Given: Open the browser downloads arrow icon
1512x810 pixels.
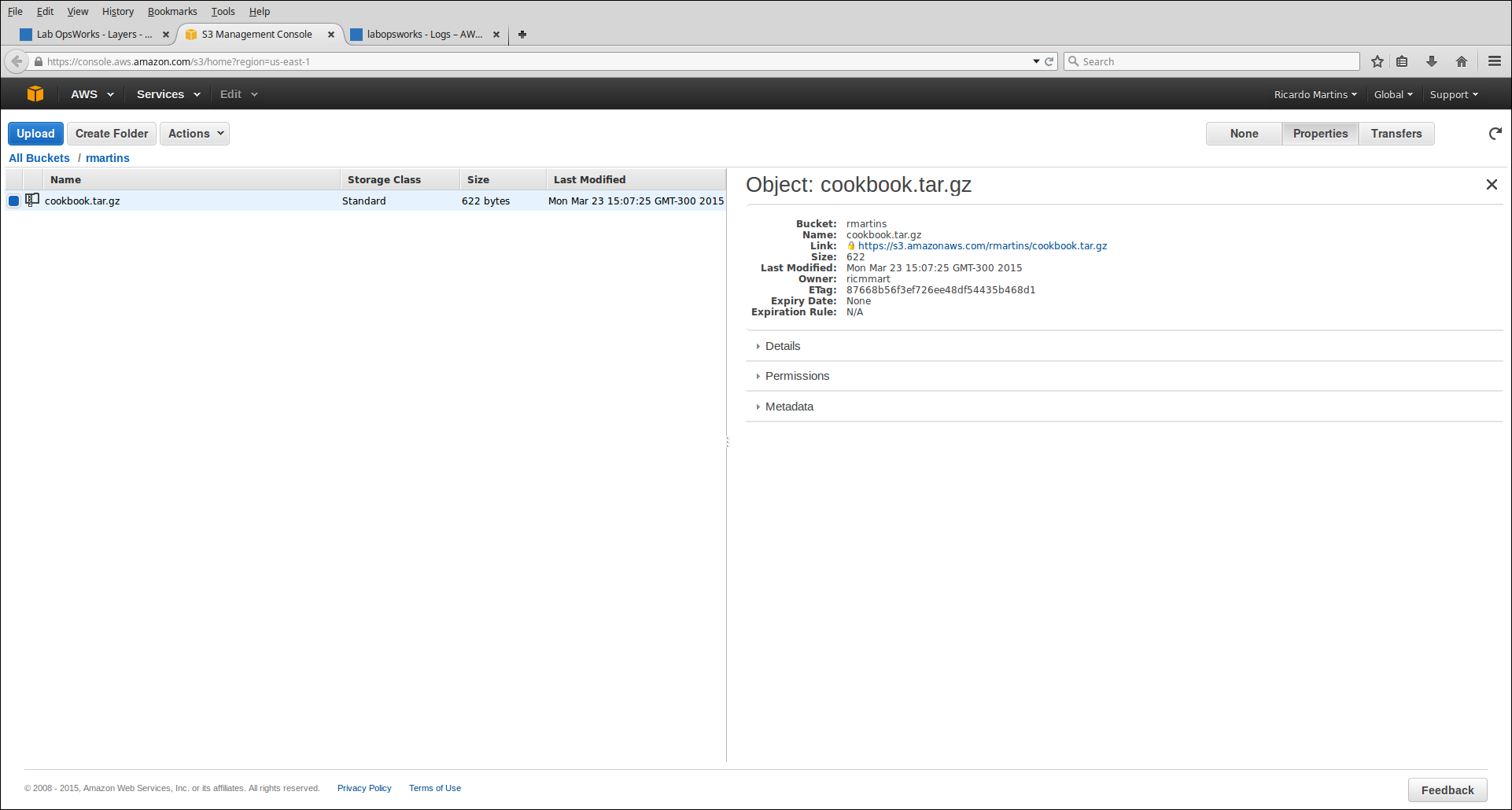Looking at the screenshot, I should (1431, 61).
